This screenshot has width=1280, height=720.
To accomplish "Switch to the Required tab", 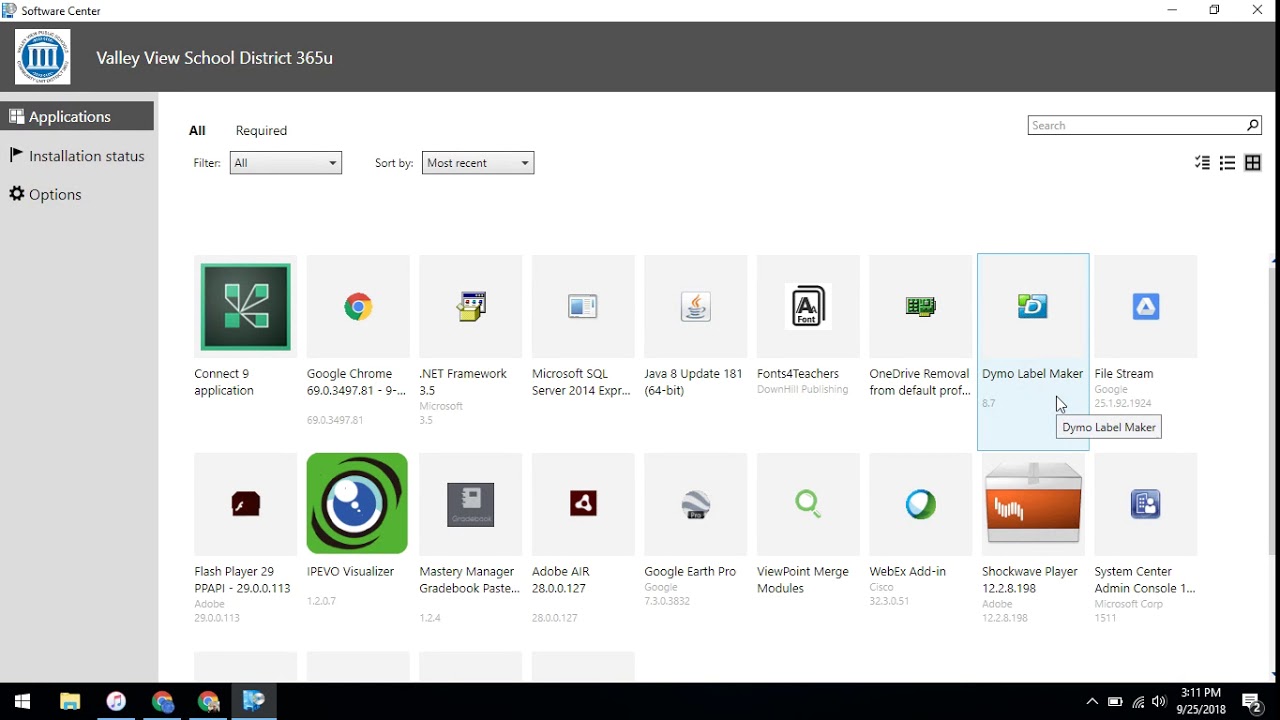I will (261, 130).
